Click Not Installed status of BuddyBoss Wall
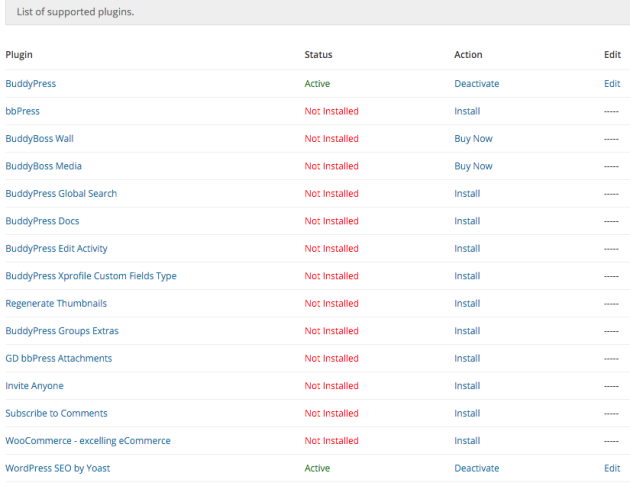This screenshot has height=486, width=630. [x=331, y=139]
